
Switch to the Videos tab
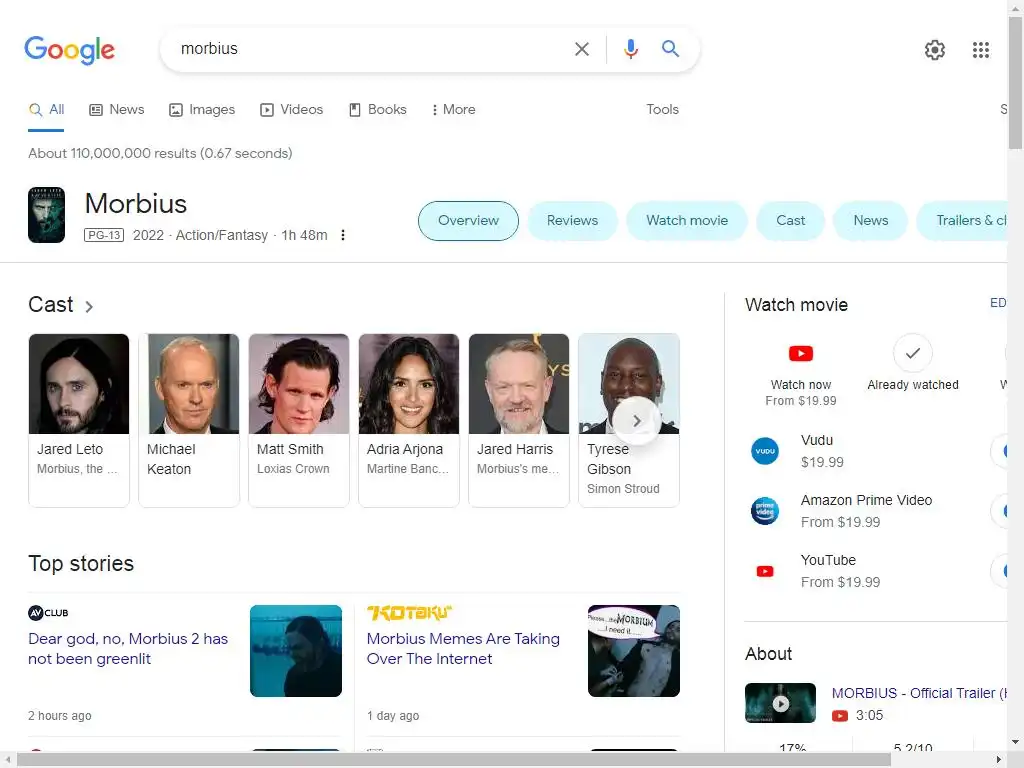pos(291,110)
